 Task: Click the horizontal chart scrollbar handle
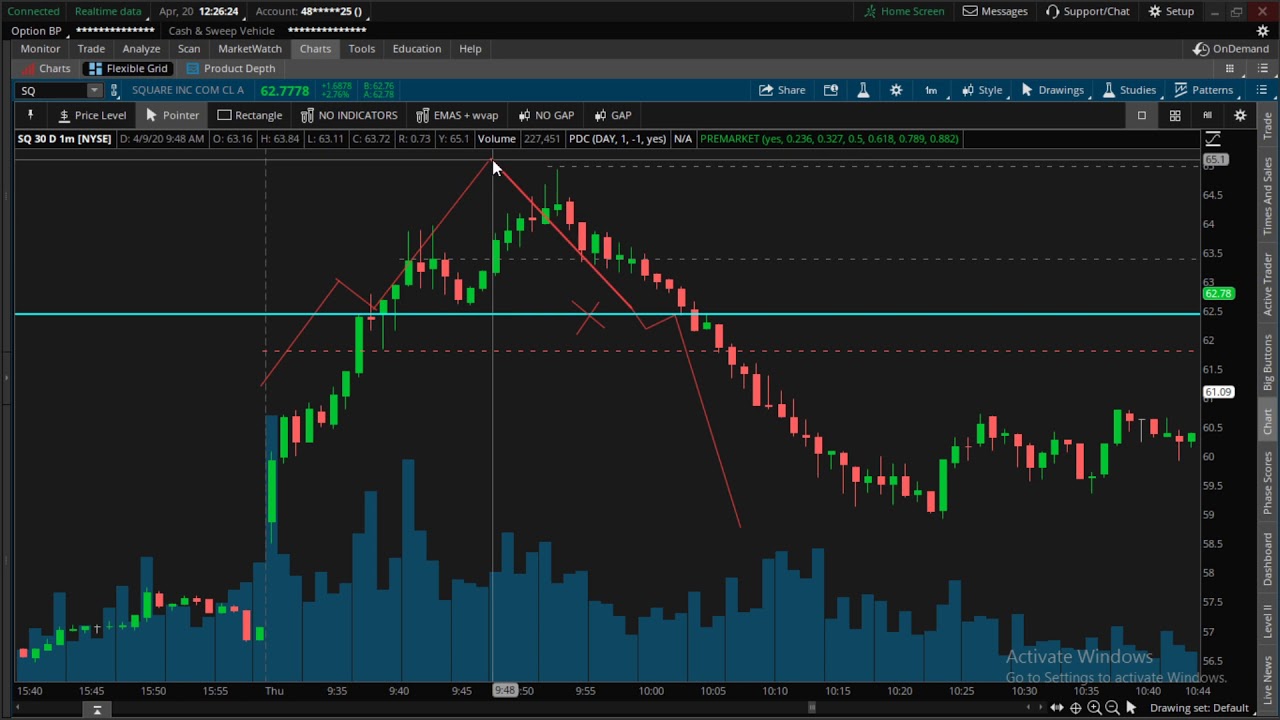point(812,709)
